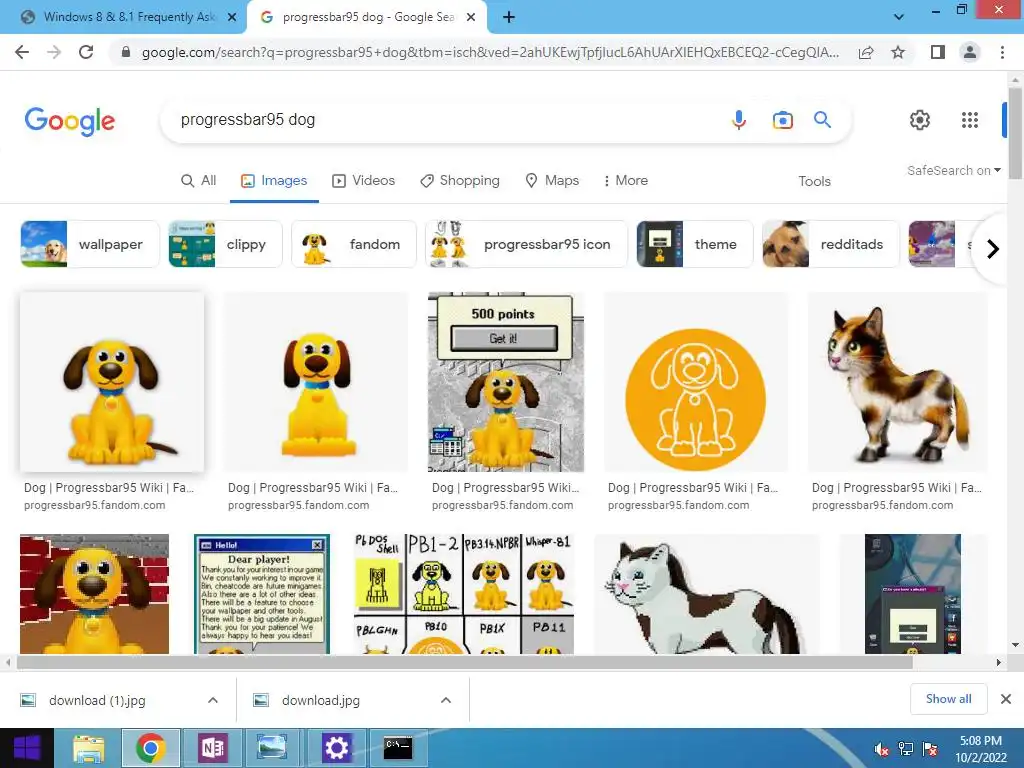Screen dimensions: 1024x768
Task: Open Chrome side panel
Action: click(x=938, y=52)
